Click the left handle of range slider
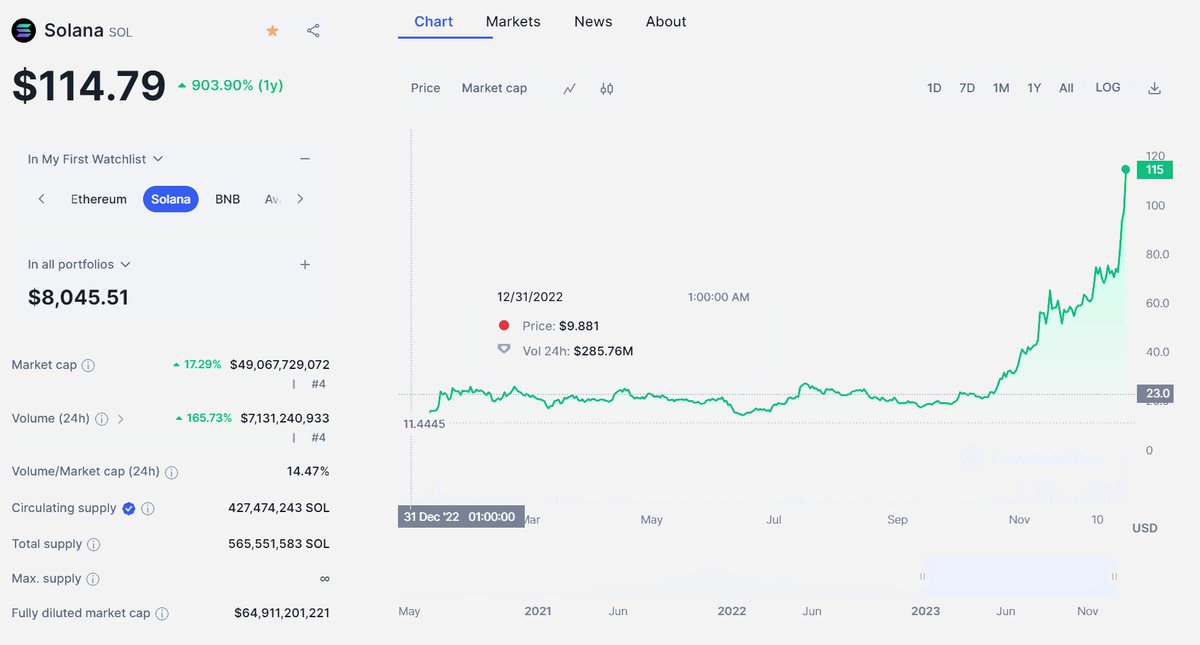The height and width of the screenshot is (645, 1200). (923, 576)
